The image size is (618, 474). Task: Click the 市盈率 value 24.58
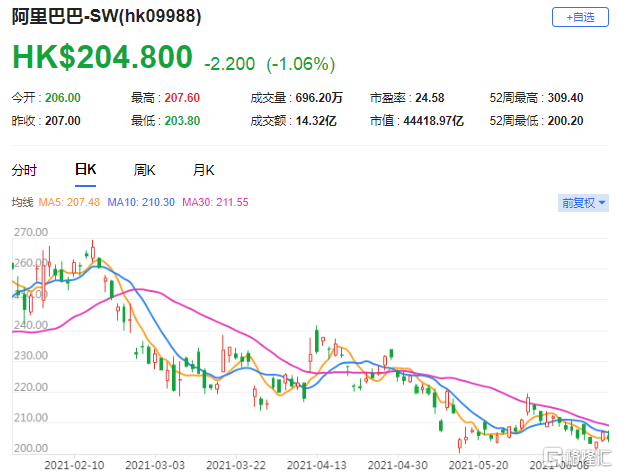coord(430,98)
